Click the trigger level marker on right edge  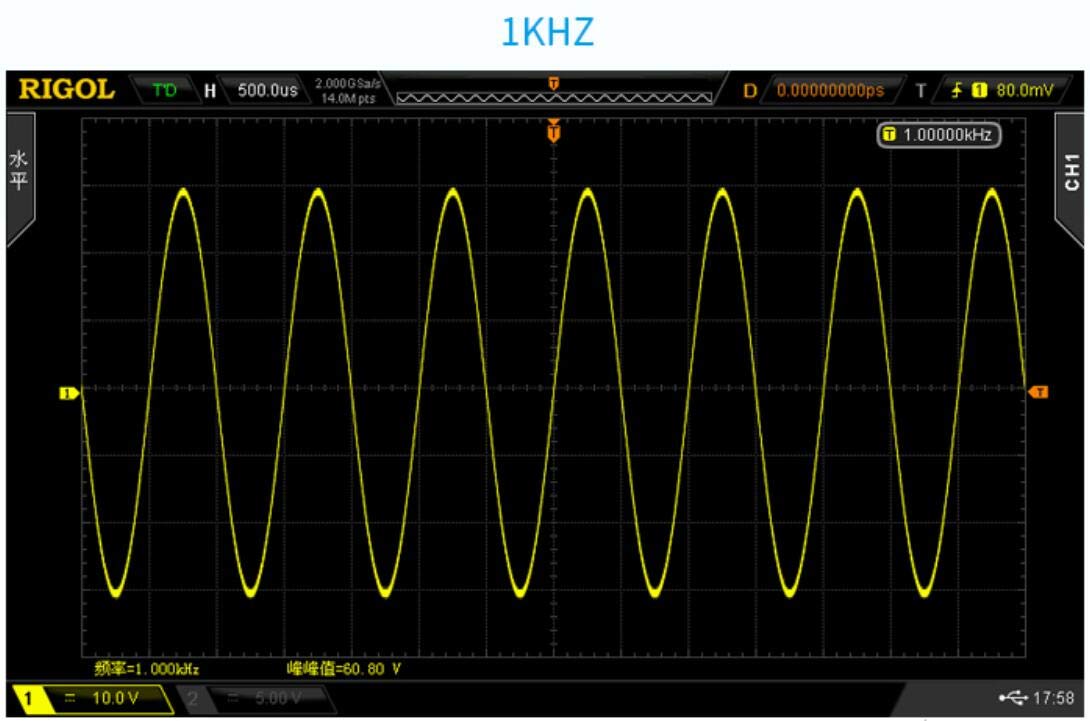coord(1041,394)
